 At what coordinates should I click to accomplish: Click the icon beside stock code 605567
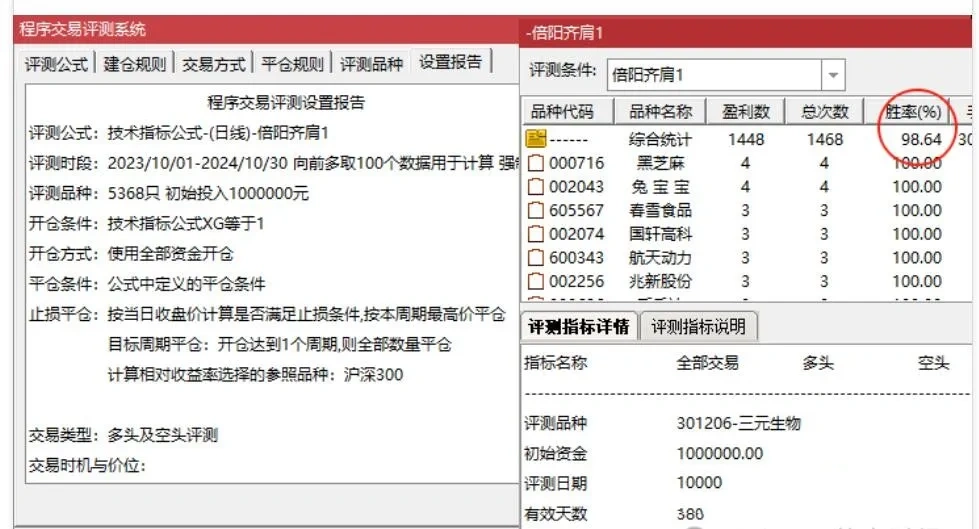pyautogui.click(x=536, y=211)
